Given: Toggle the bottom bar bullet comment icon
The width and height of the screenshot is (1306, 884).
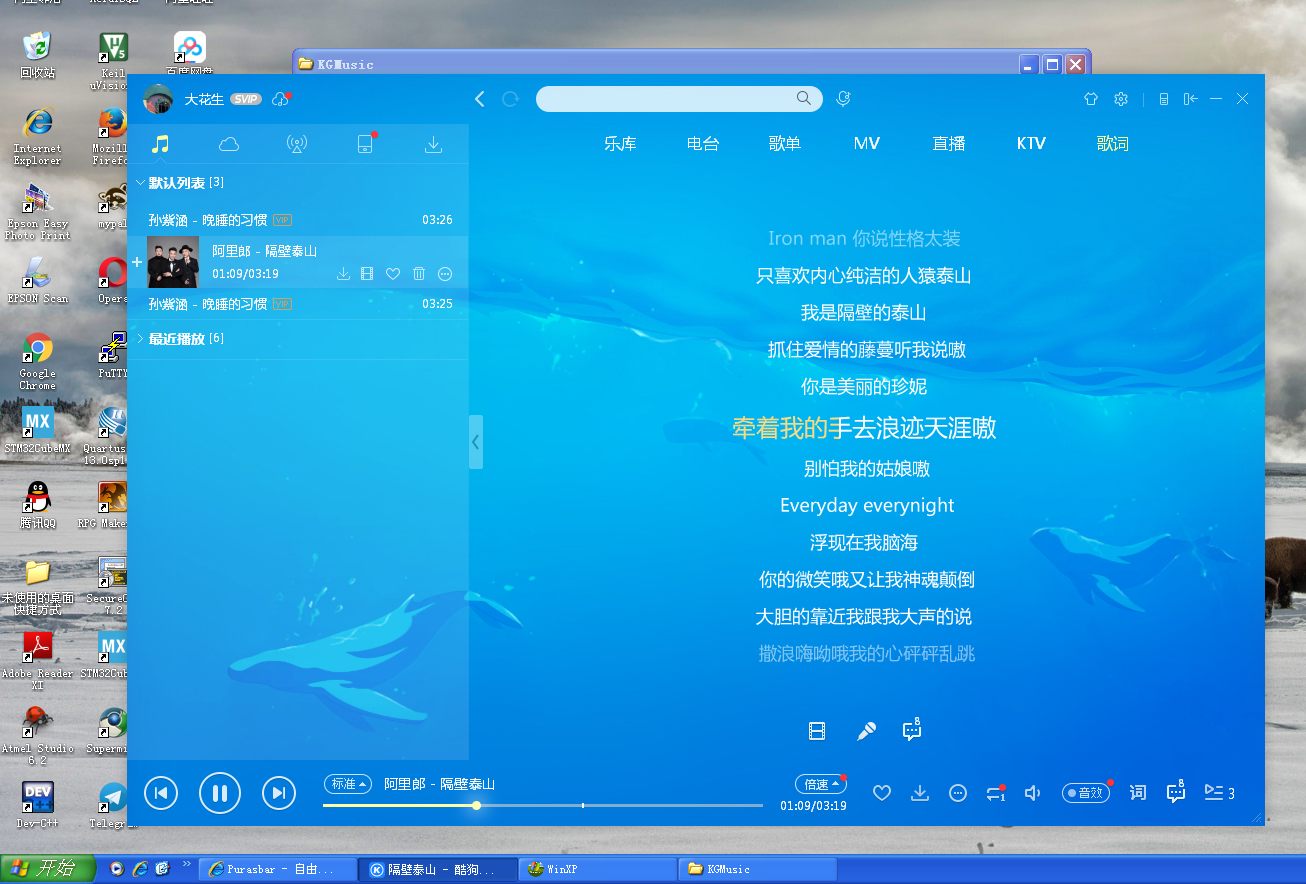Looking at the screenshot, I should [x=1177, y=792].
